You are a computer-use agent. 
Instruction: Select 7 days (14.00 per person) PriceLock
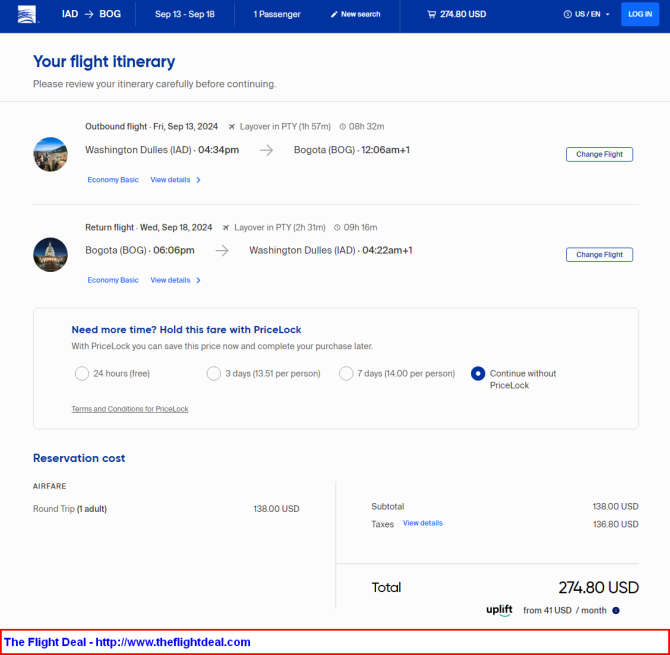click(346, 373)
